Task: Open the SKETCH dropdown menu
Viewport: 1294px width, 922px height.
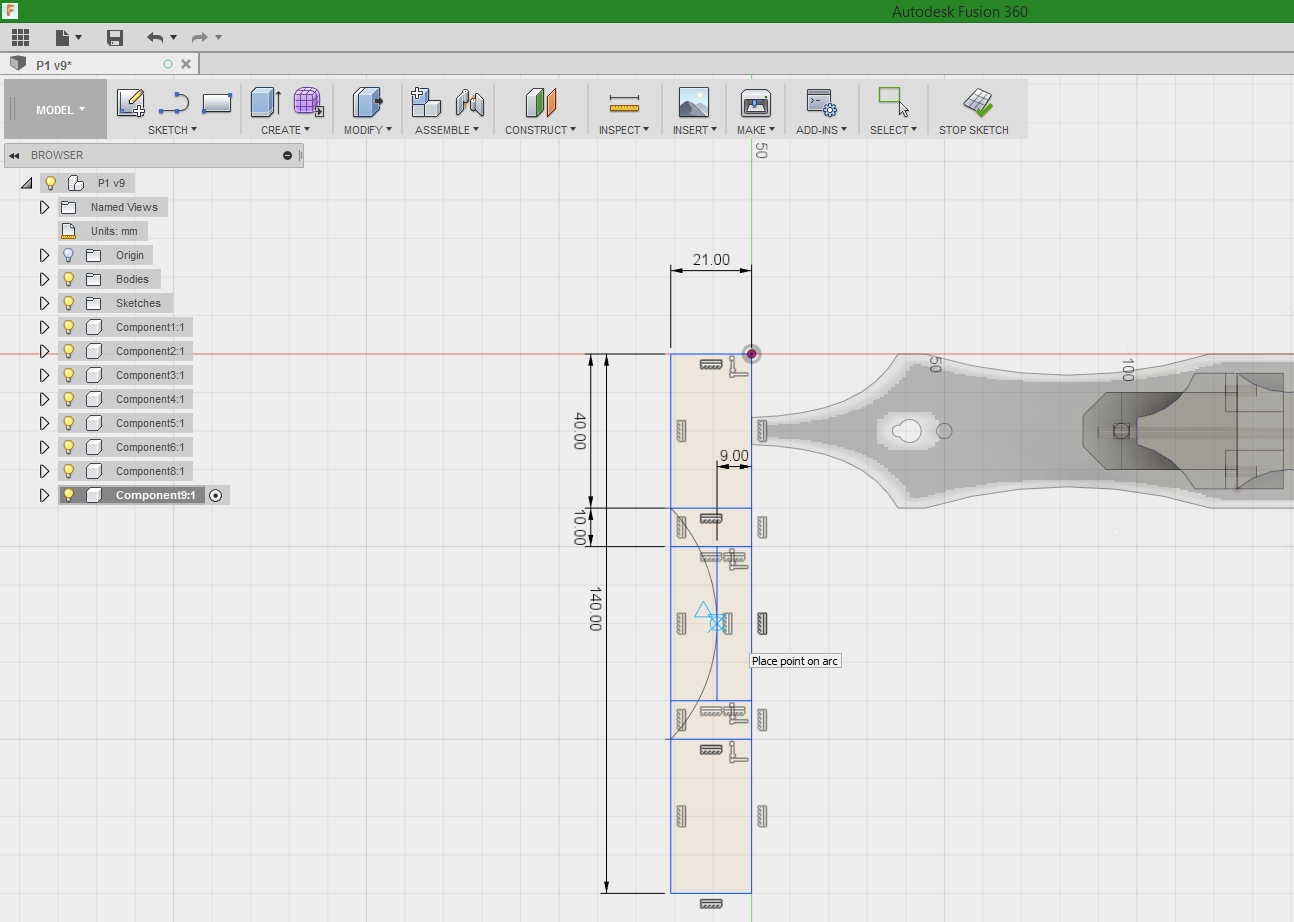Action: (172, 130)
